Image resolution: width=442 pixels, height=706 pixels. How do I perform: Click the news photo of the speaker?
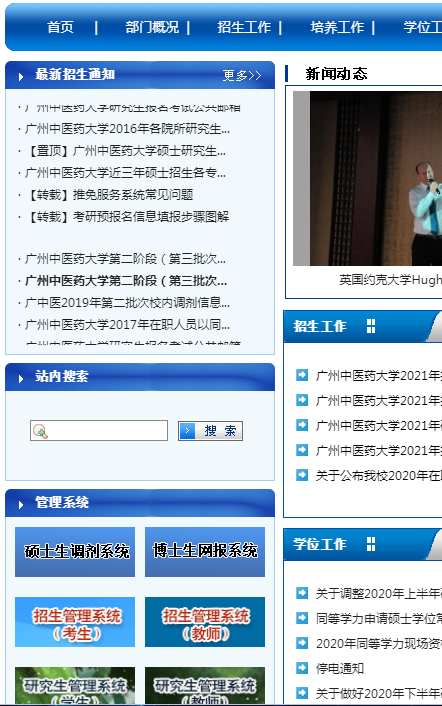tap(367, 178)
